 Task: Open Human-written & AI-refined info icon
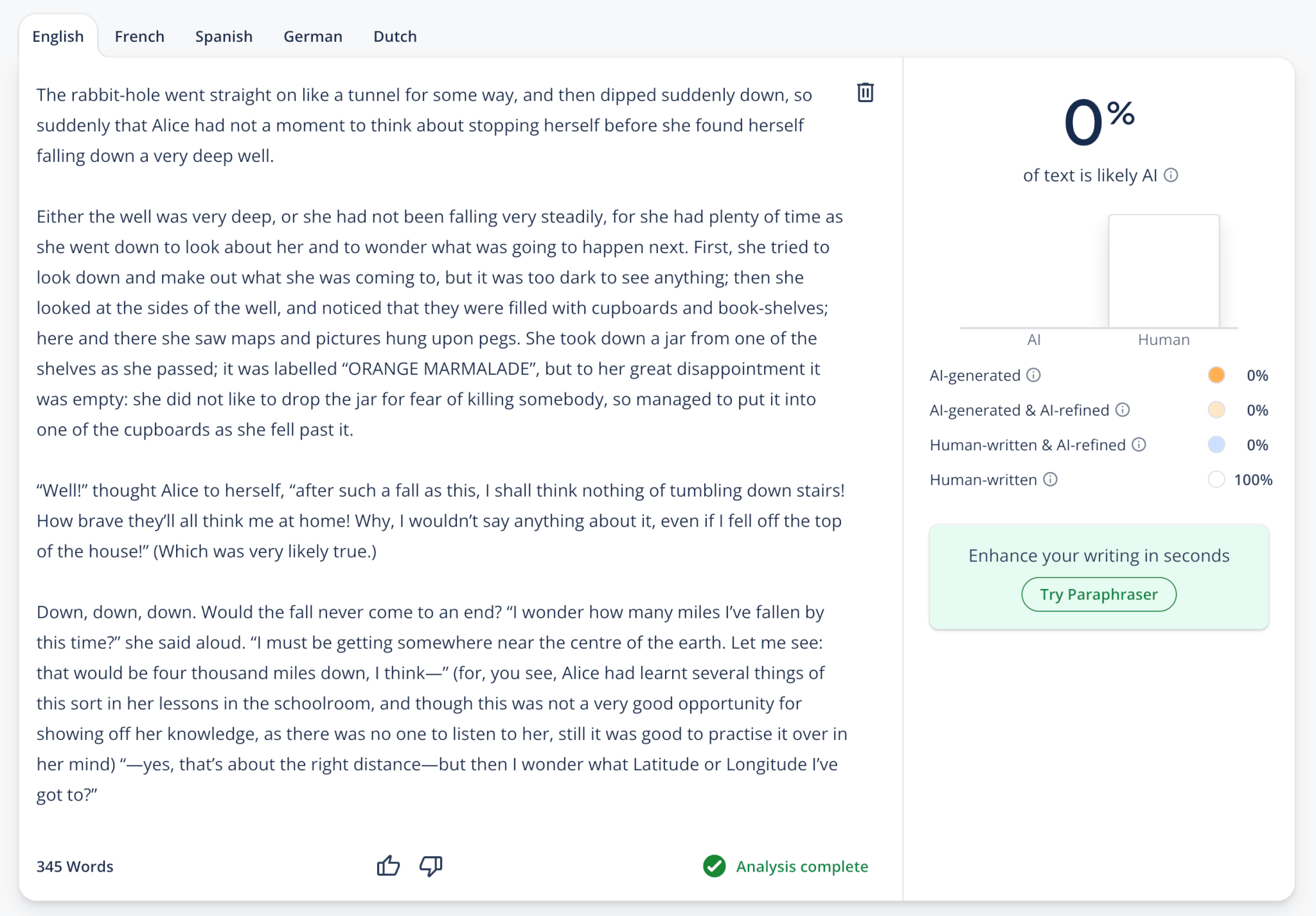(x=1139, y=445)
